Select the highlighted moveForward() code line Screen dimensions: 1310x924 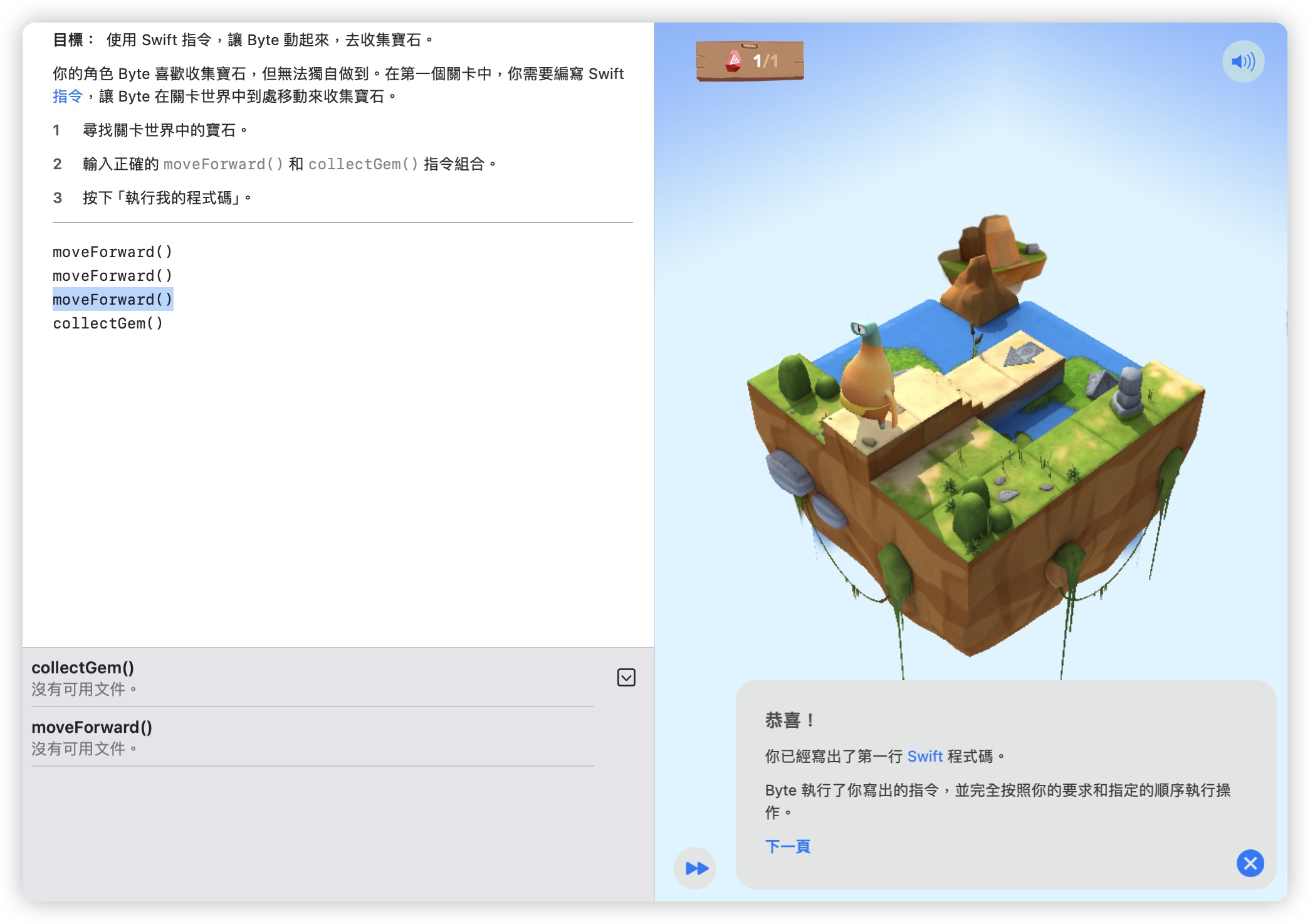112,300
